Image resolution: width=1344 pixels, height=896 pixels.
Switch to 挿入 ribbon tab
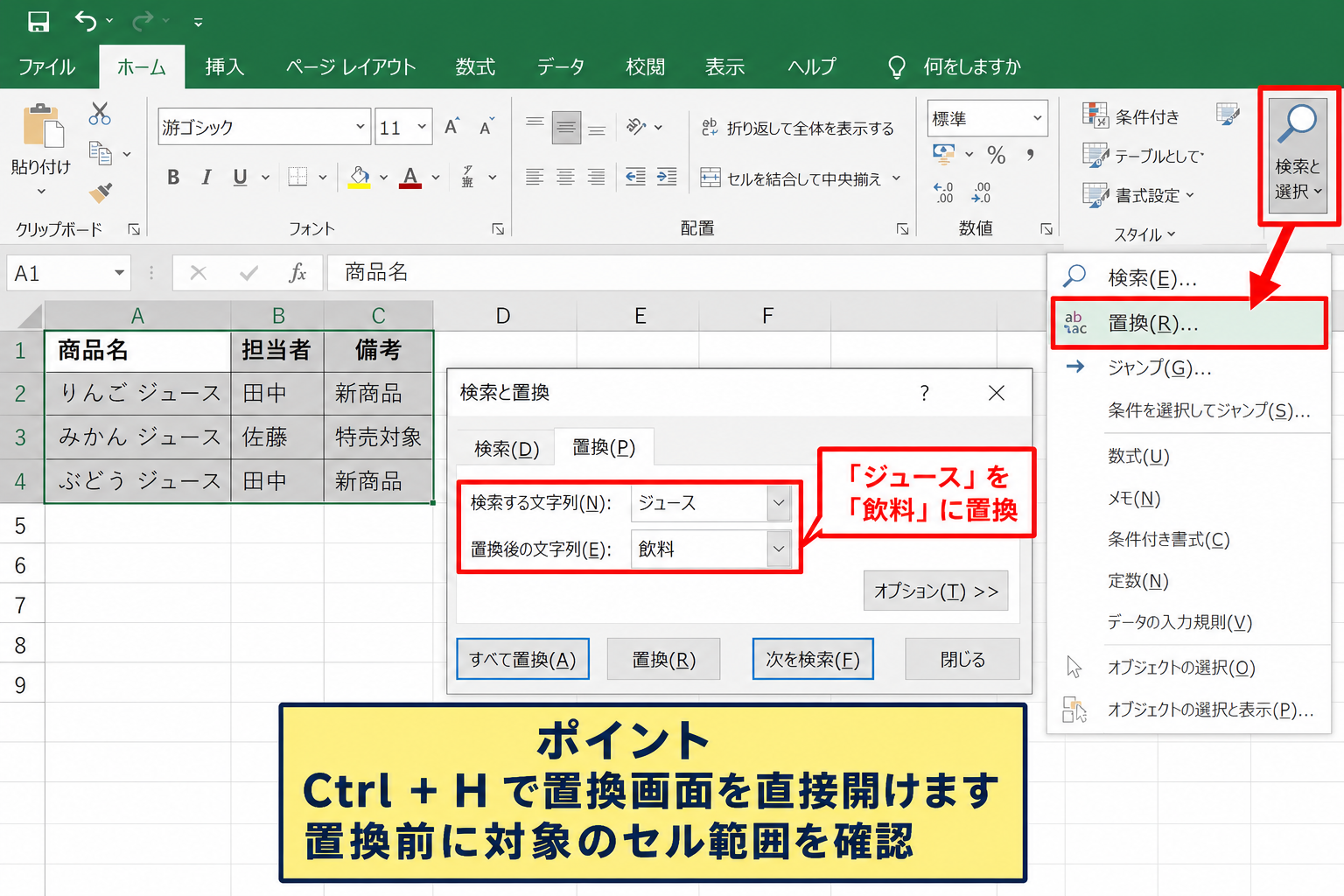click(x=224, y=66)
